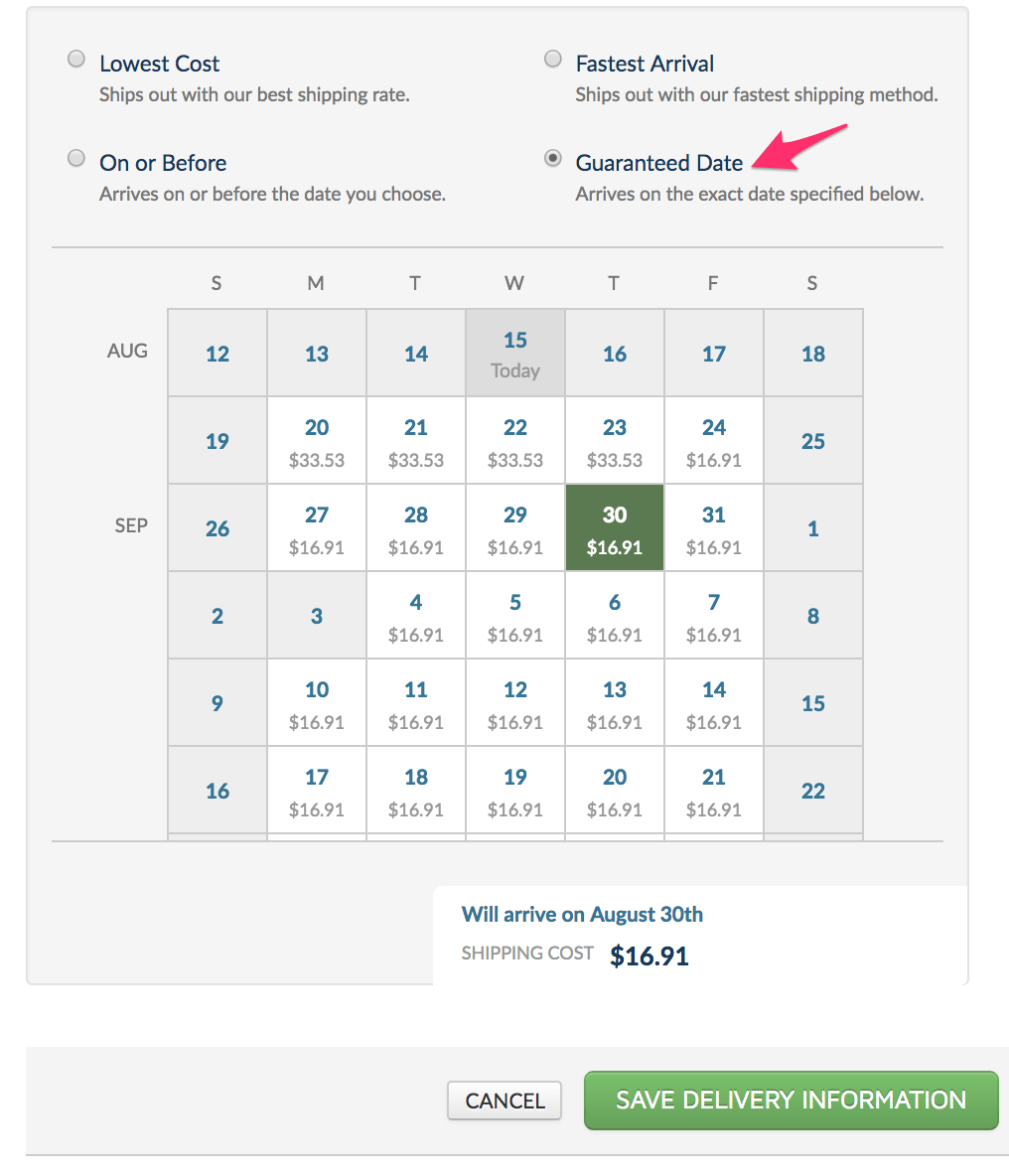Image resolution: width=1009 pixels, height=1176 pixels.
Task: Choose September 19 with $16.91 shipping
Action: [514, 790]
